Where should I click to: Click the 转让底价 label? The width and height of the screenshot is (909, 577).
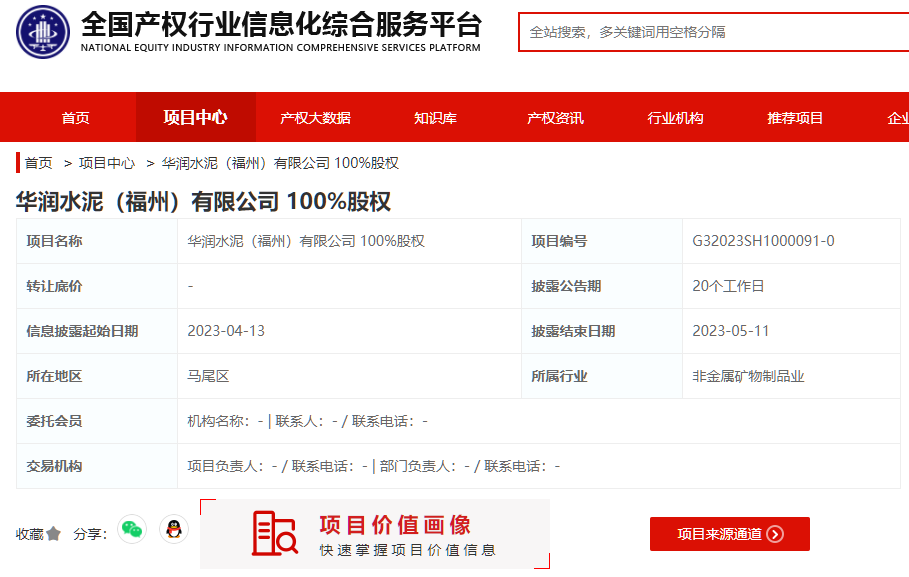[54, 286]
